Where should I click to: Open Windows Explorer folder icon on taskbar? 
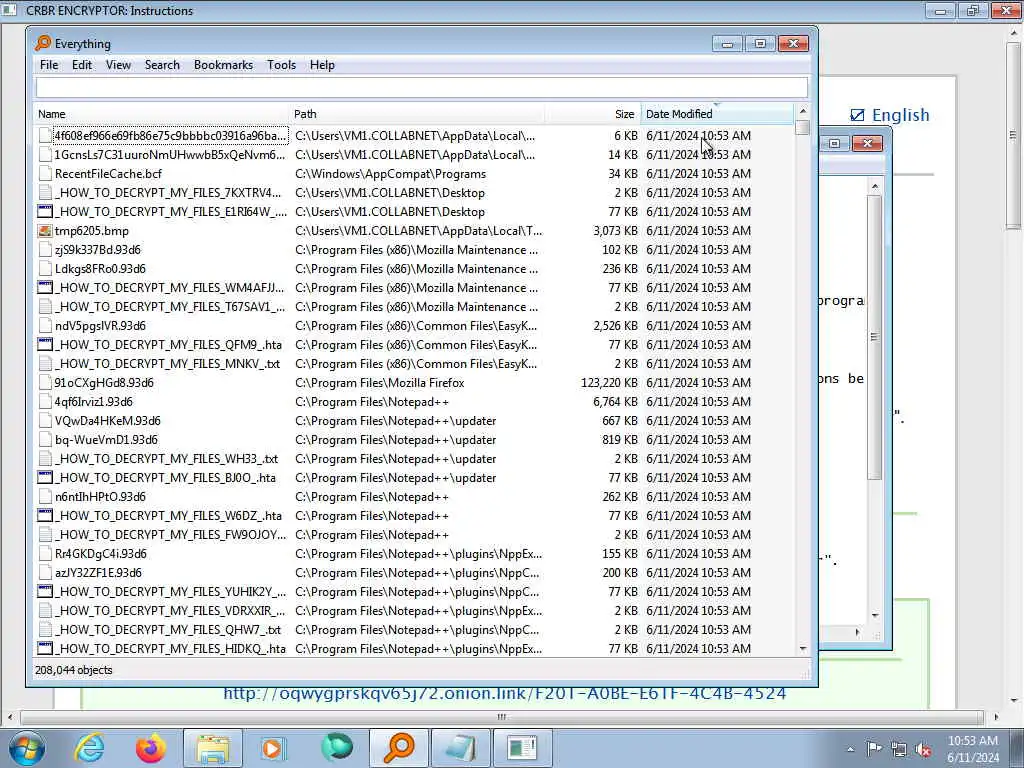213,748
